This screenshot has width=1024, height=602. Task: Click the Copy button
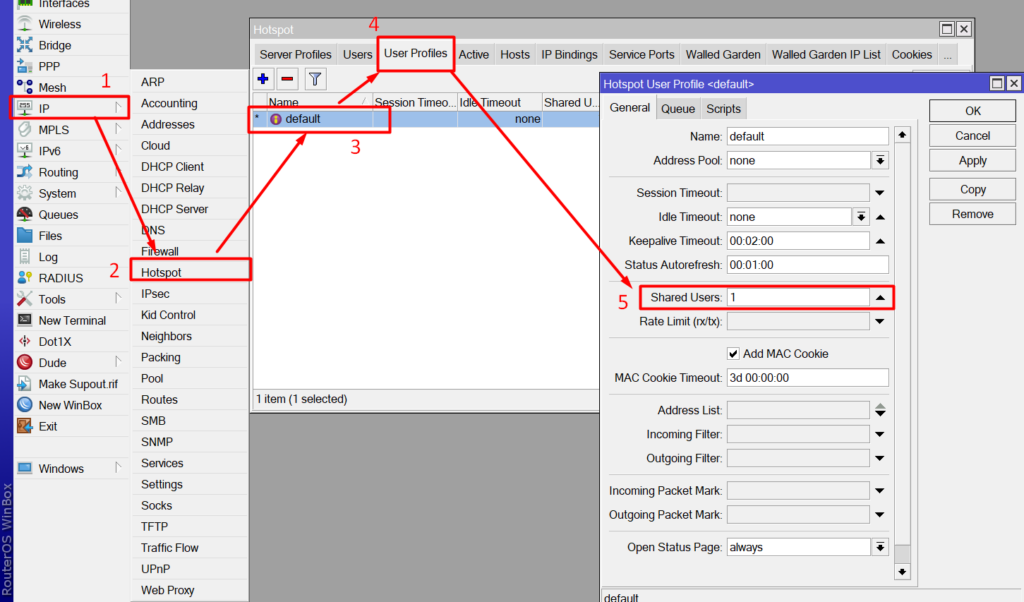972,189
